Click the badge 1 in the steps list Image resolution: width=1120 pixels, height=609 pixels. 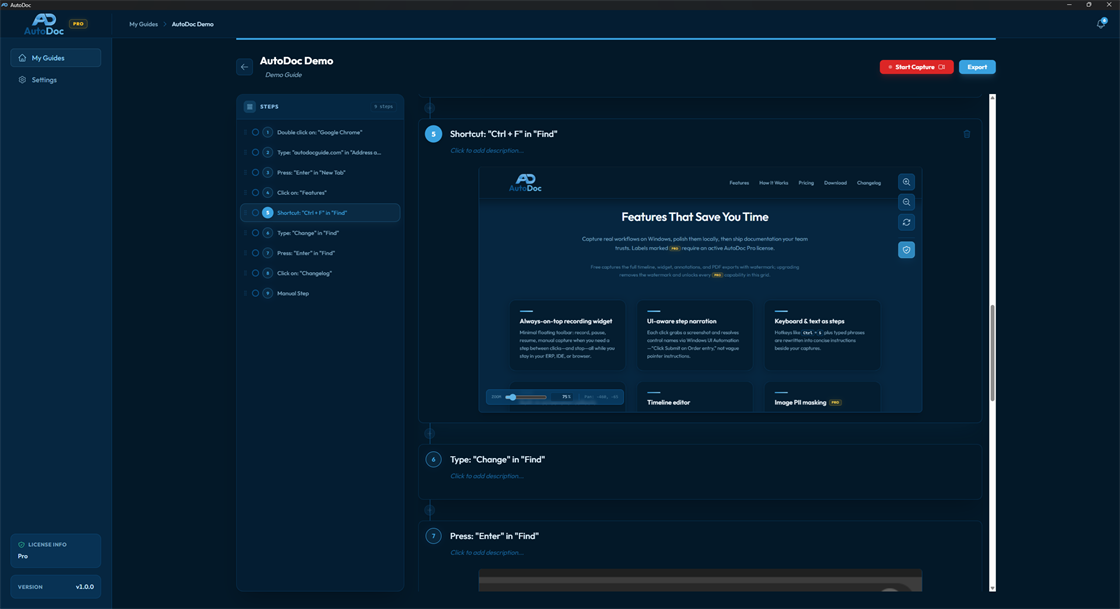coord(267,132)
